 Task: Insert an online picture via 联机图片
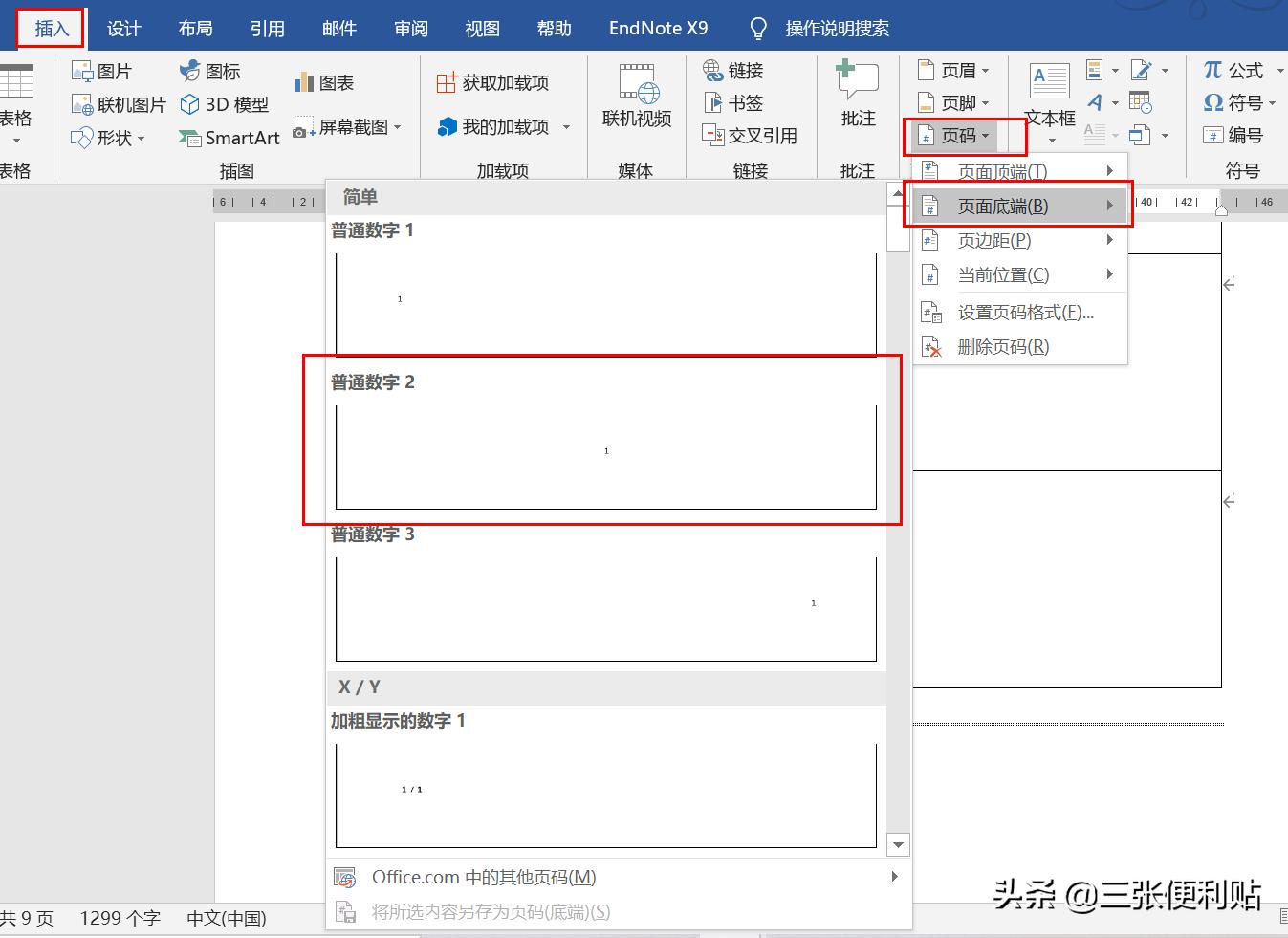point(118,104)
